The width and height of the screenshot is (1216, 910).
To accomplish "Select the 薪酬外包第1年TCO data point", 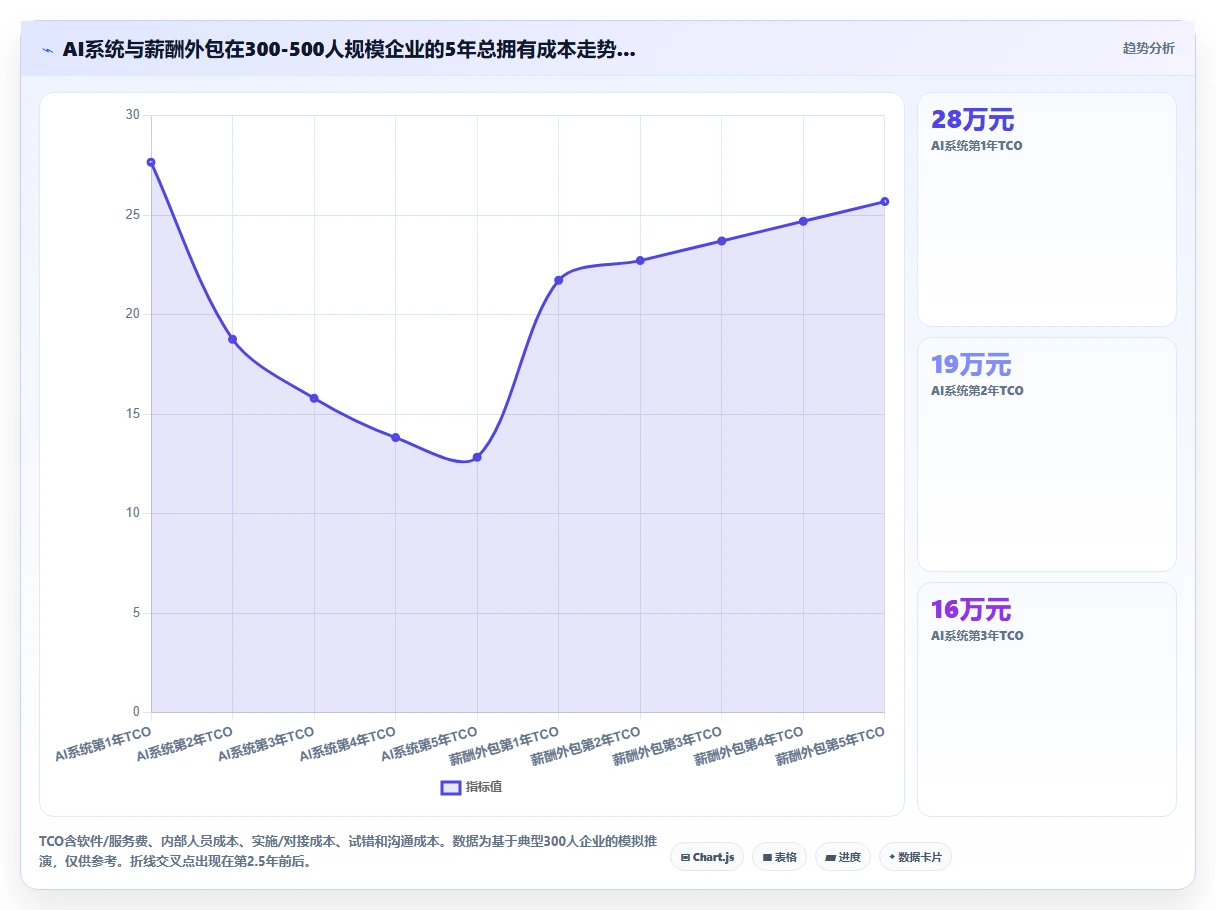I will click(558, 280).
